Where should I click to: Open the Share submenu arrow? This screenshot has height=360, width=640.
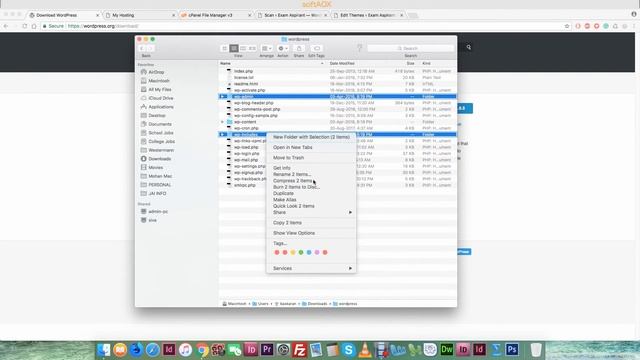[350, 213]
